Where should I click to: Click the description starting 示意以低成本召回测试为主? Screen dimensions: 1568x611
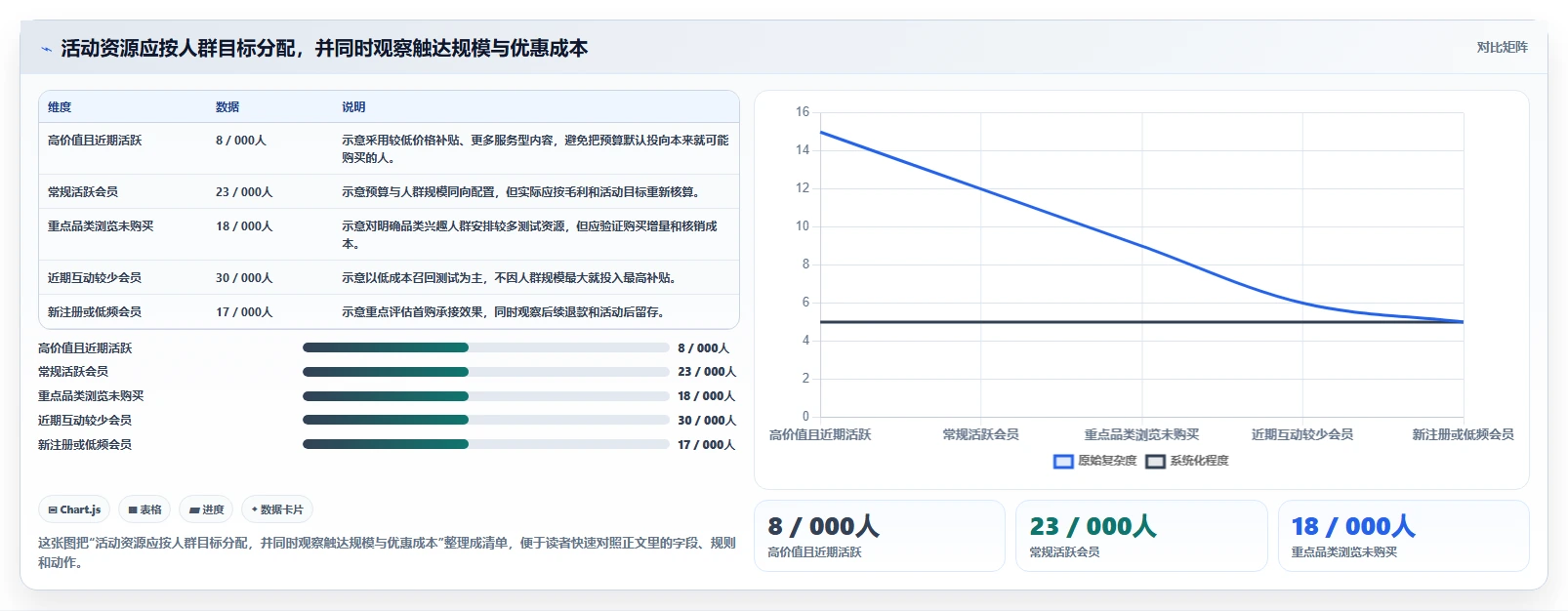pyautogui.click(x=509, y=278)
